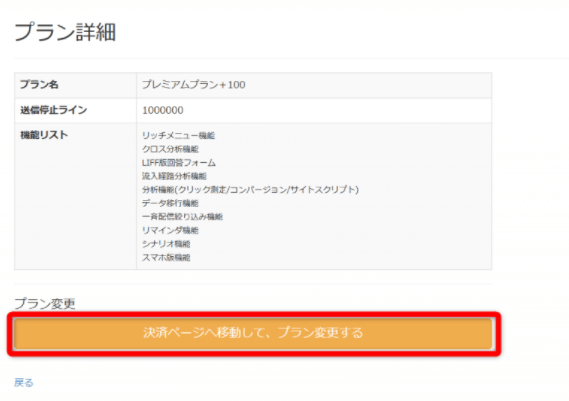
Task: Select リッチメニュー機能 in feature list
Action: (x=178, y=136)
